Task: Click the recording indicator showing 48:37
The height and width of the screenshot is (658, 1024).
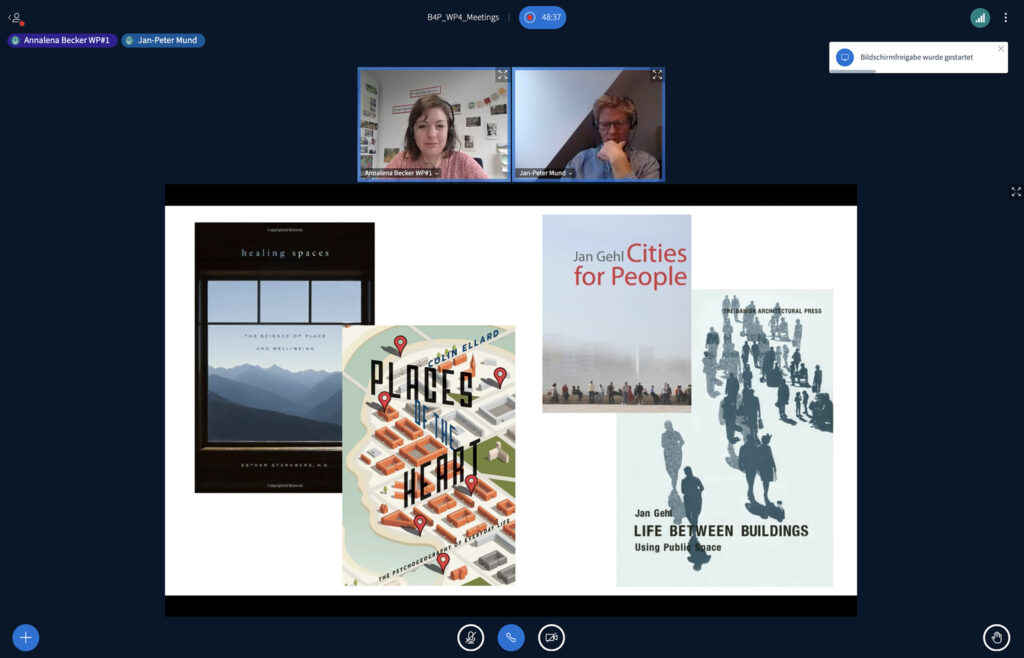Action: pyautogui.click(x=542, y=18)
